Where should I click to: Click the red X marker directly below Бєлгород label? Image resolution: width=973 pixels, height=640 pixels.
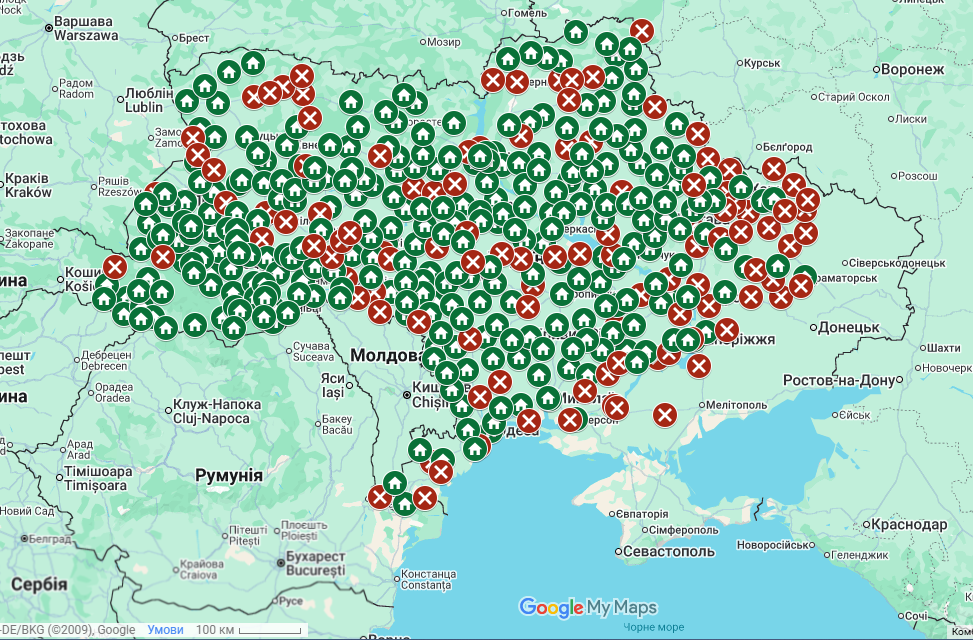[x=774, y=169]
